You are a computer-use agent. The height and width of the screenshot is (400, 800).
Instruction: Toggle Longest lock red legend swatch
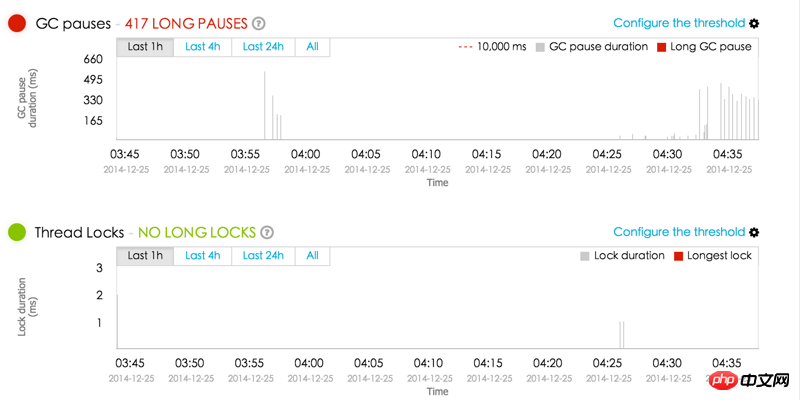tap(677, 256)
